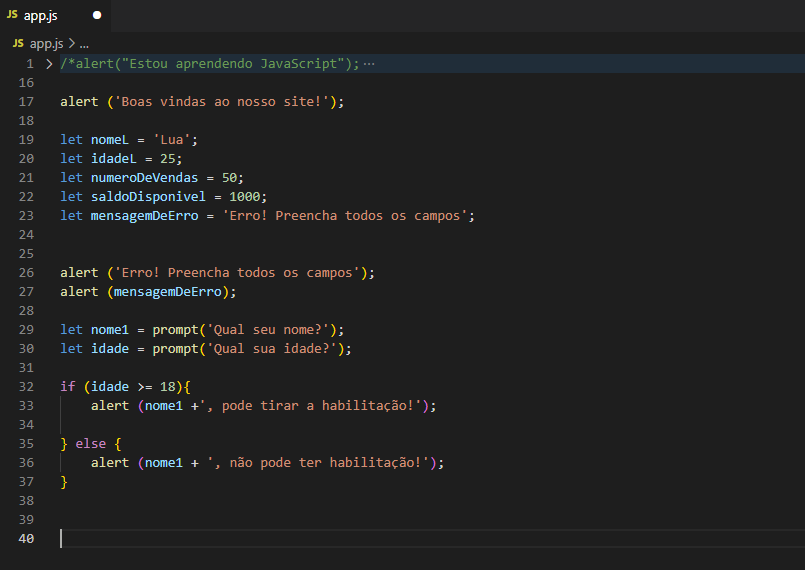Viewport: 805px width, 570px height.
Task: Click the variable nomeL on line 19
Action: pos(110,140)
